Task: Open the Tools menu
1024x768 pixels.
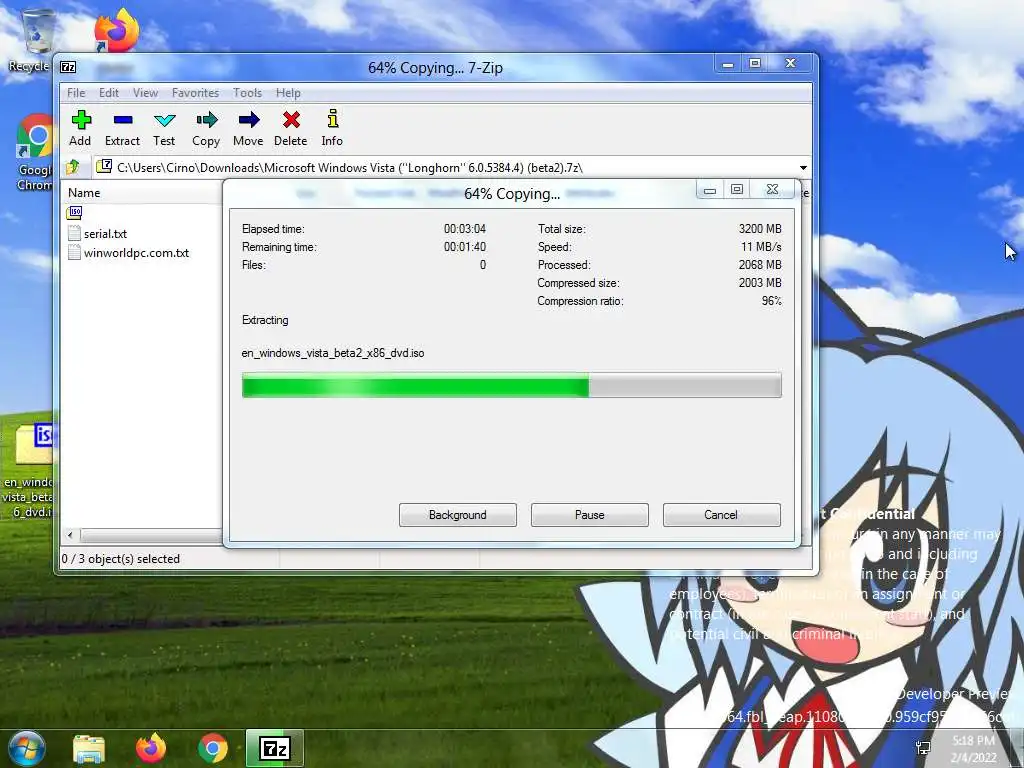Action: pyautogui.click(x=248, y=93)
